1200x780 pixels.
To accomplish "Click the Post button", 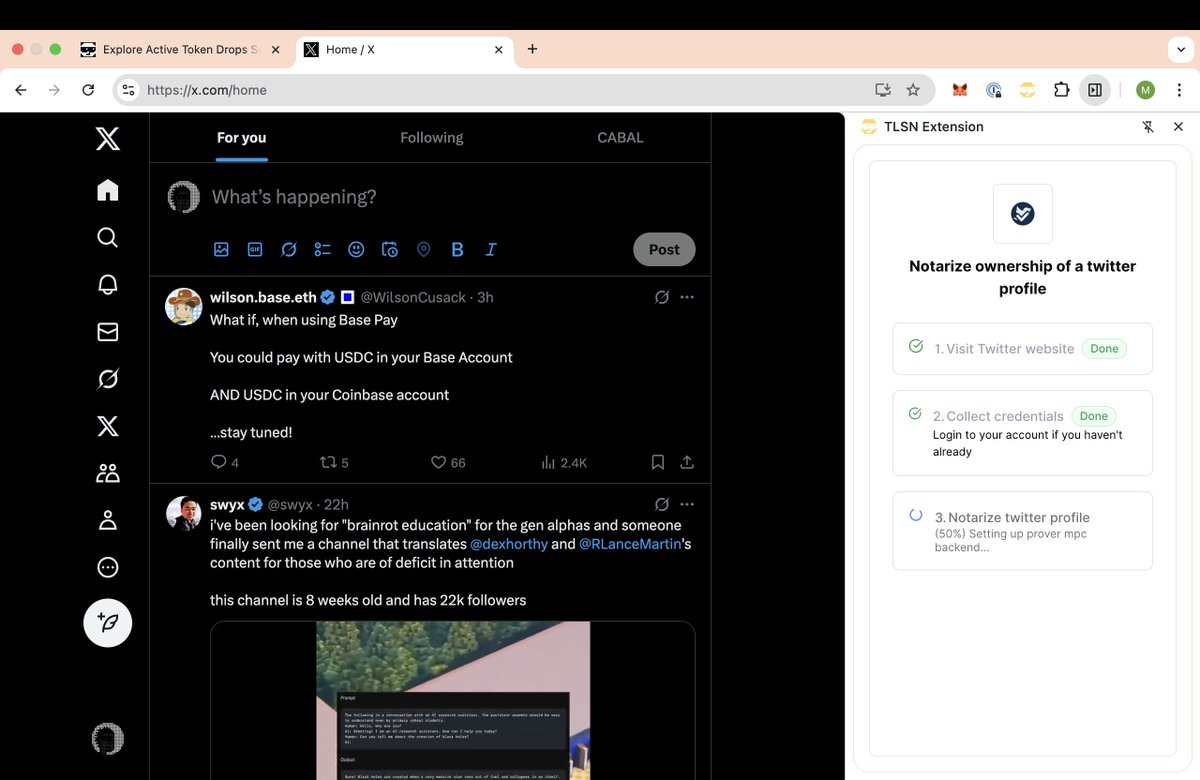I will pos(664,249).
